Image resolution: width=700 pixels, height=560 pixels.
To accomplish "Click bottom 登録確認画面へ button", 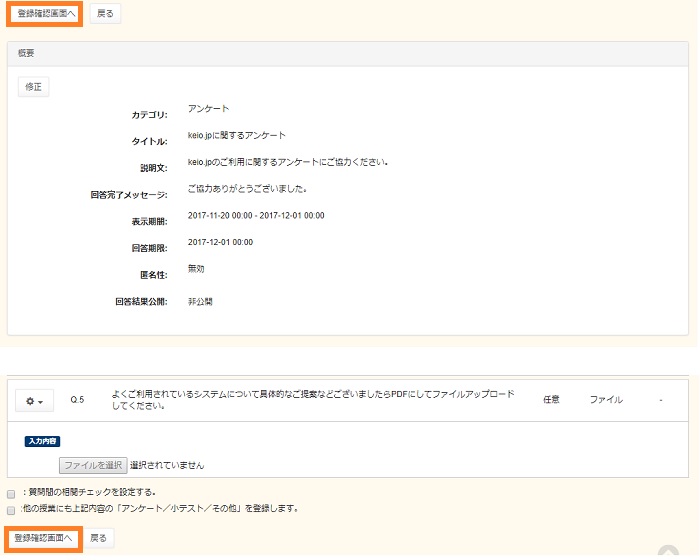I will point(44,538).
